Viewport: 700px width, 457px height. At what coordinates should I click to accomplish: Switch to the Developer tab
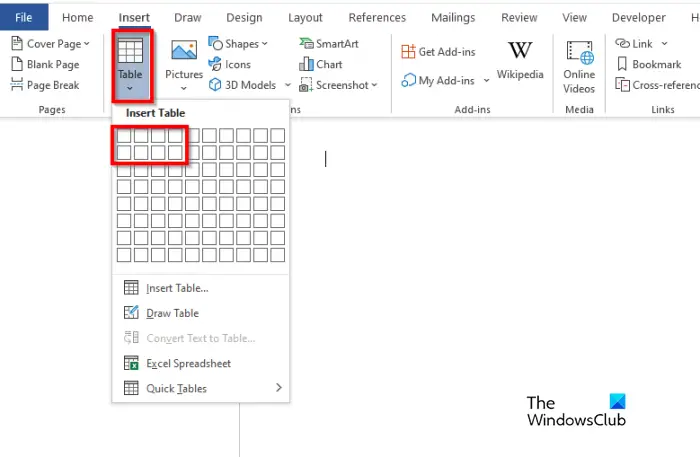pyautogui.click(x=638, y=17)
